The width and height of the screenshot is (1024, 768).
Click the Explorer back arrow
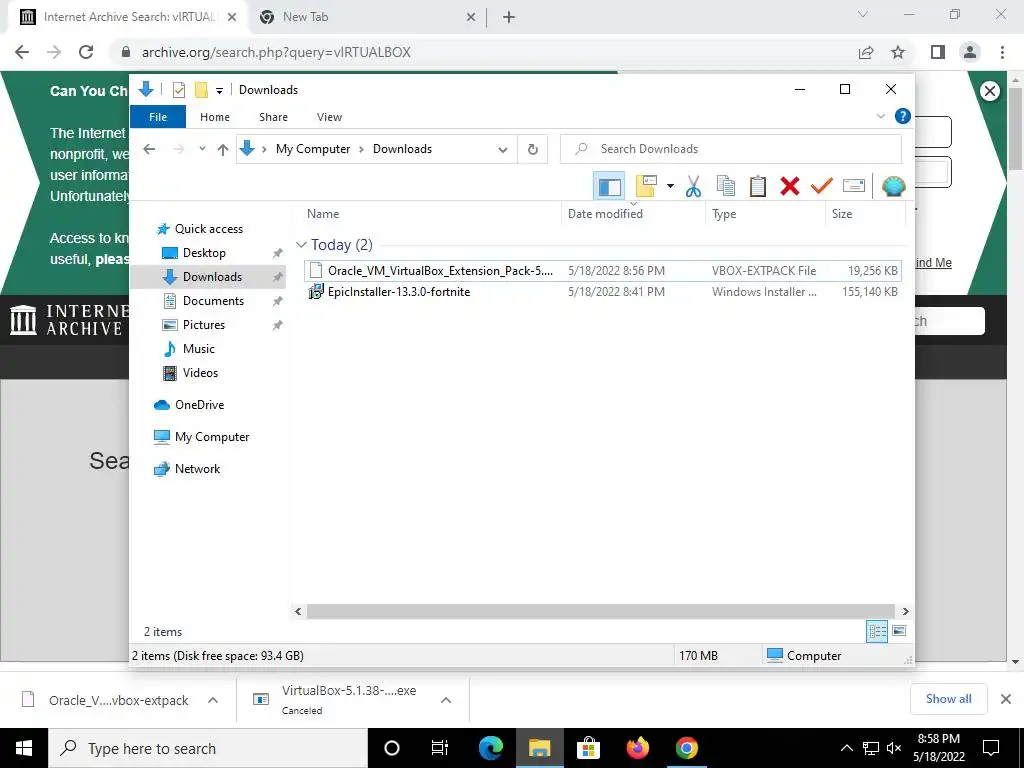[149, 149]
